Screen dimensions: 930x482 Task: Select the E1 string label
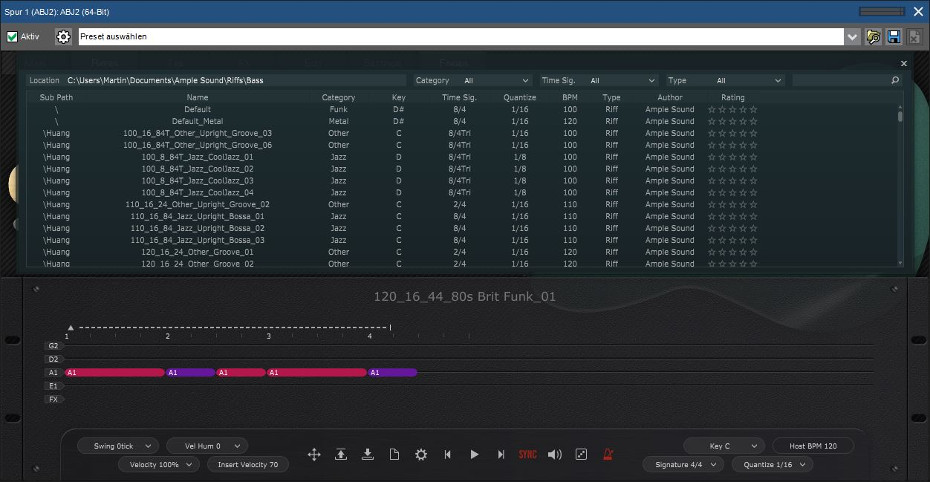tap(53, 386)
